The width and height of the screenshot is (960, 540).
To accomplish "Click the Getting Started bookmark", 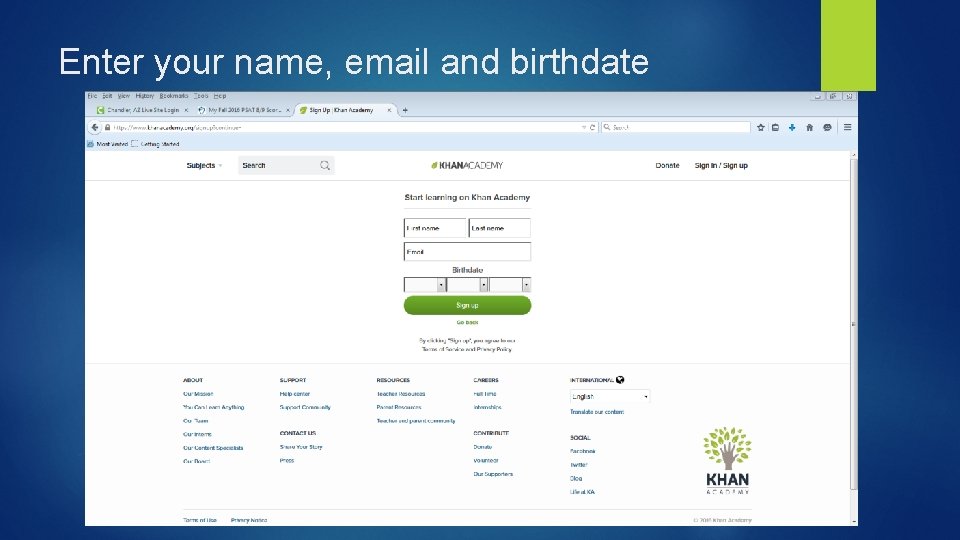I will (156, 144).
